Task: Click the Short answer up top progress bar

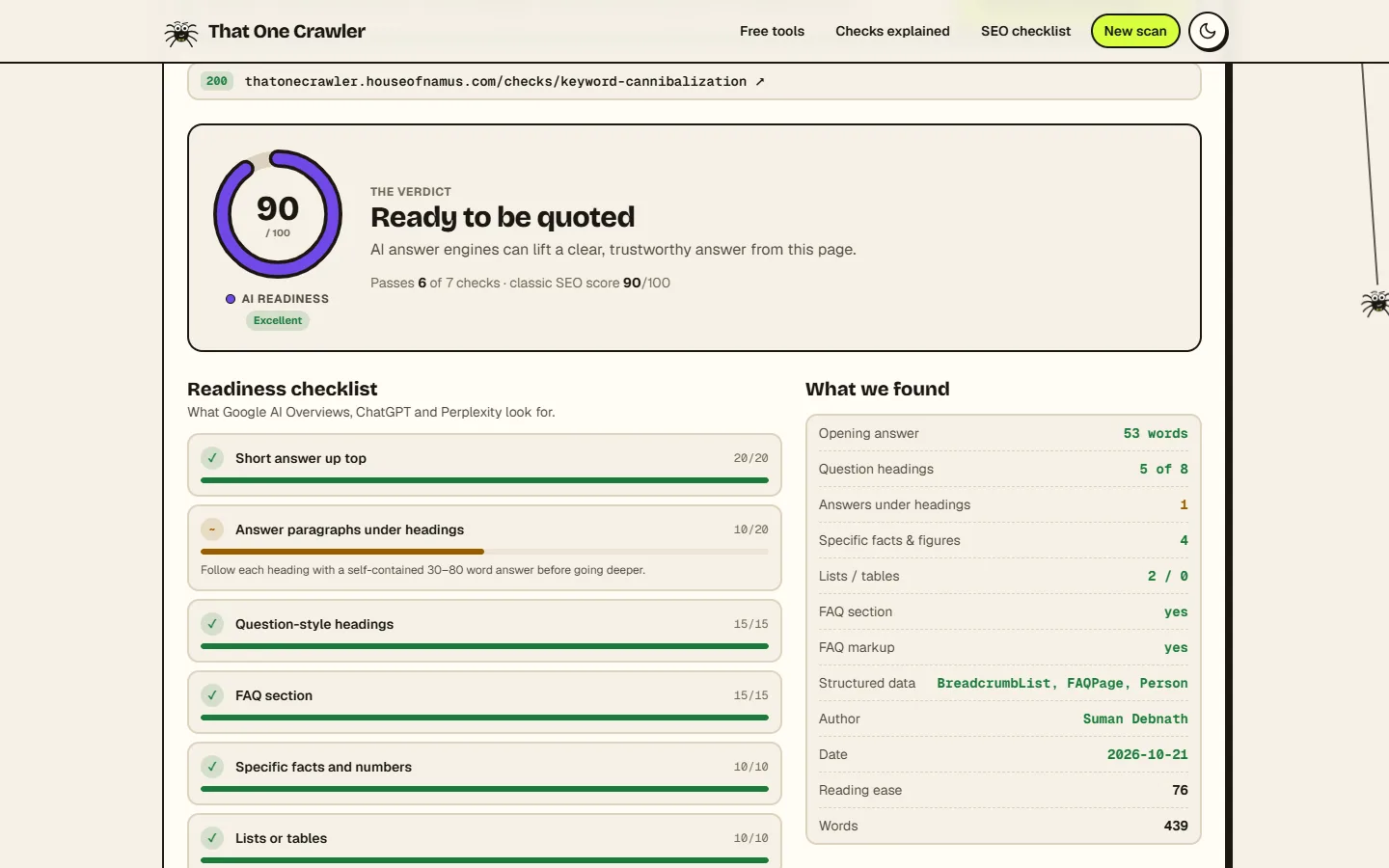Action: (484, 480)
